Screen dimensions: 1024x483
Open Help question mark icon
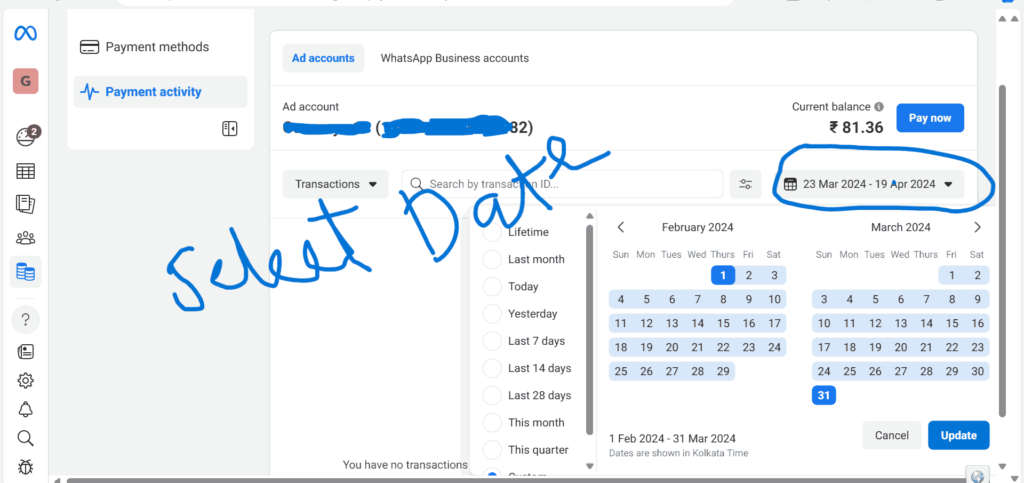26,320
